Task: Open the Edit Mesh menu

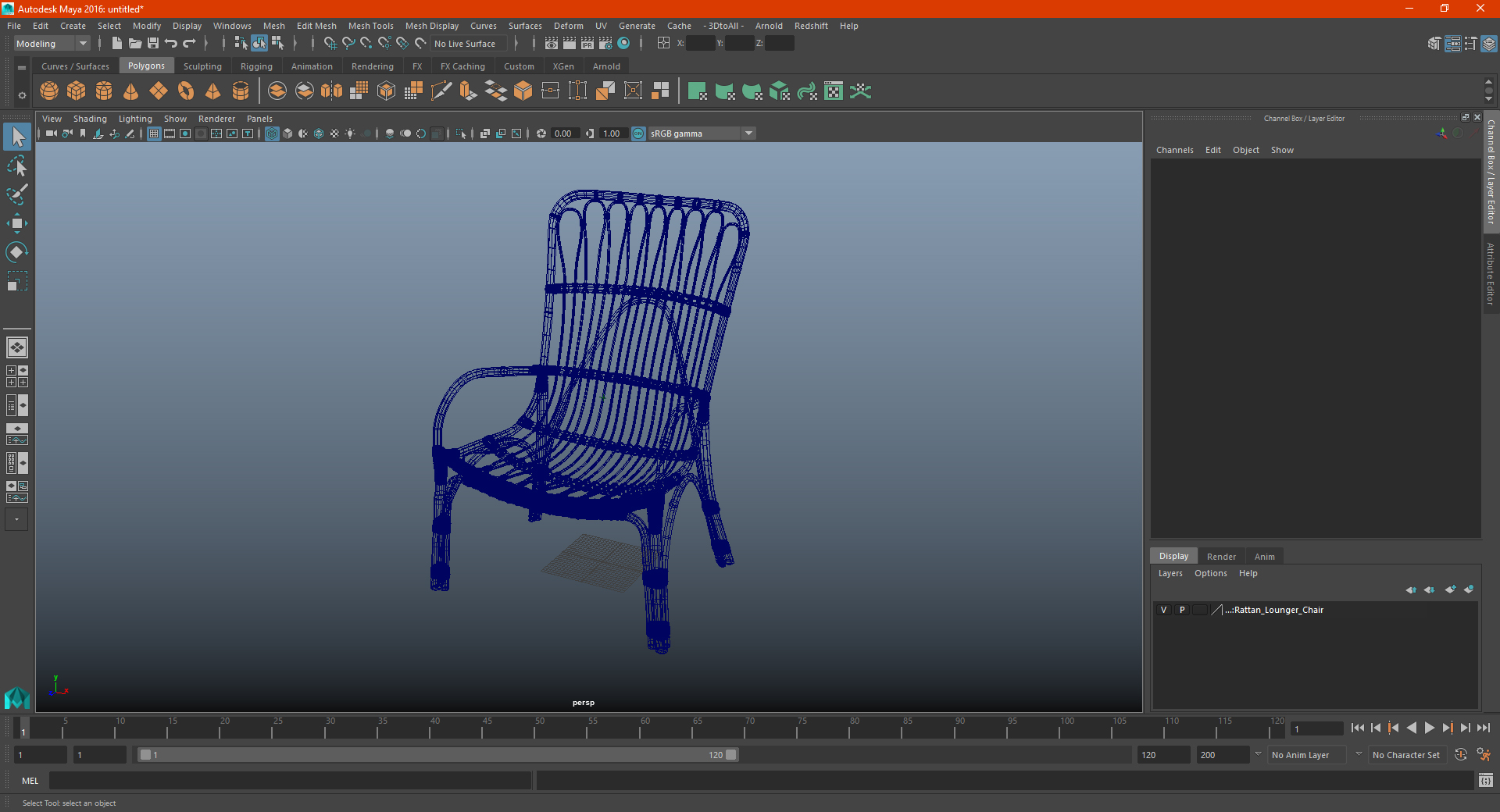Action: coord(316,26)
